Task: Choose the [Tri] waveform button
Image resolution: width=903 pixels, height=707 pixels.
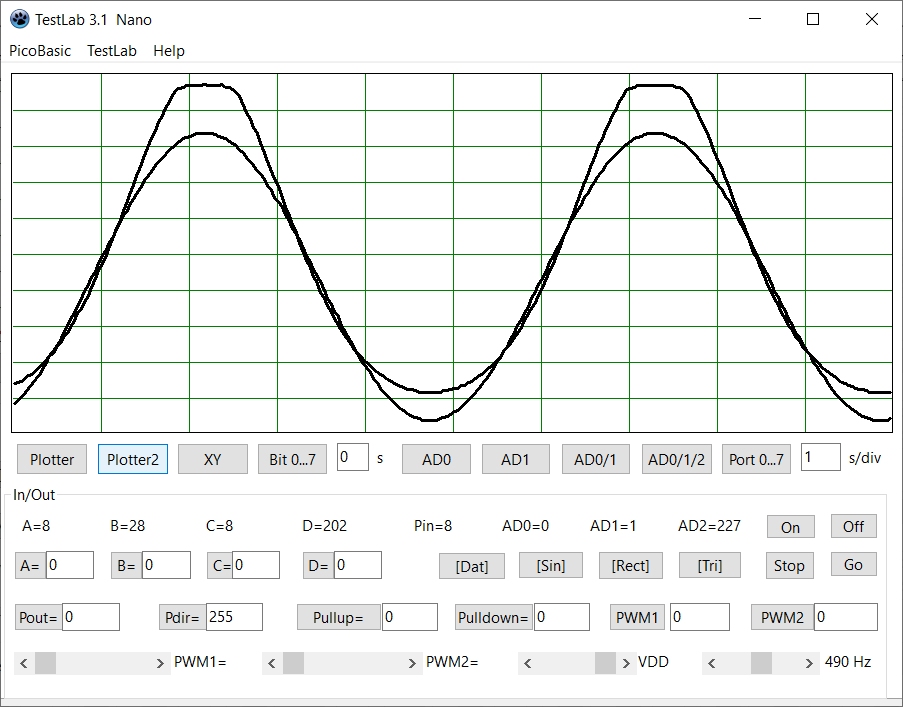Action: pyautogui.click(x=710, y=565)
